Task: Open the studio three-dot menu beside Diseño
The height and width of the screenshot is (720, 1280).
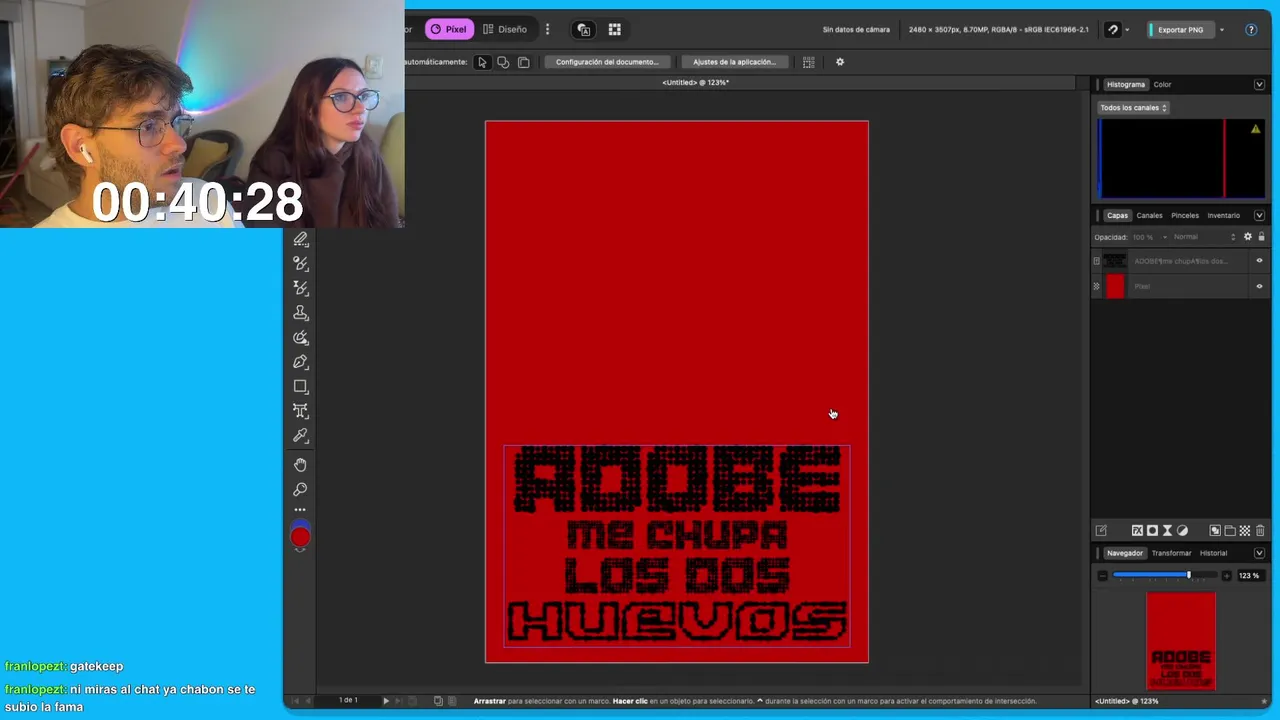Action: [x=547, y=29]
